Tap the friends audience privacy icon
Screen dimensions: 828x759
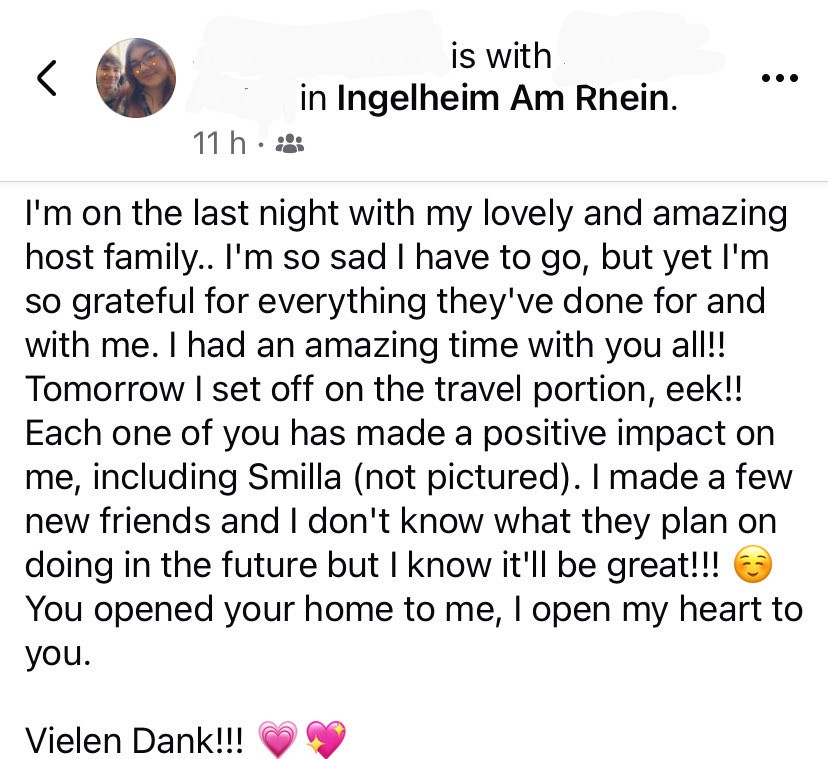coord(290,143)
